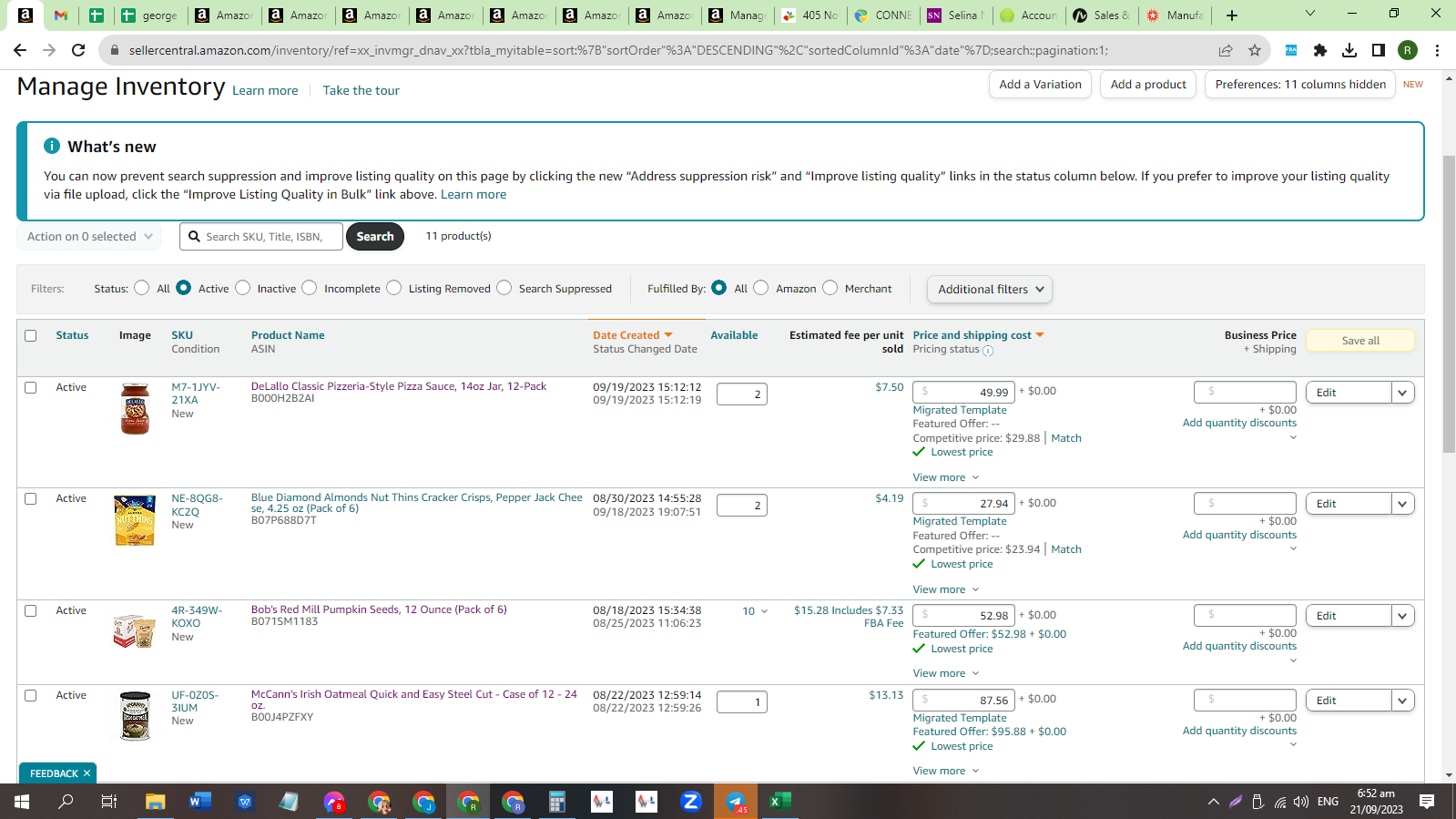Open Preferences: 11 columns hidden

click(x=1300, y=85)
